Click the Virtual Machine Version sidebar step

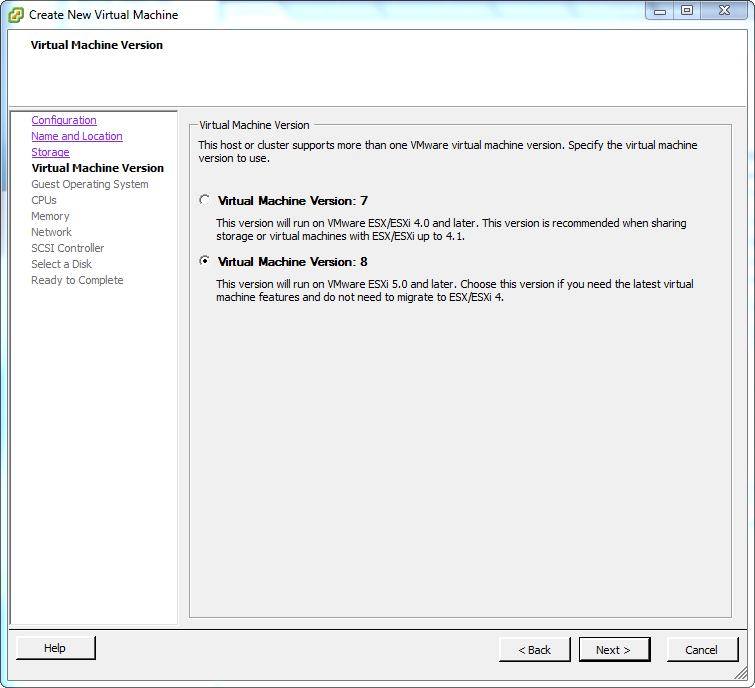pyautogui.click(x=98, y=168)
